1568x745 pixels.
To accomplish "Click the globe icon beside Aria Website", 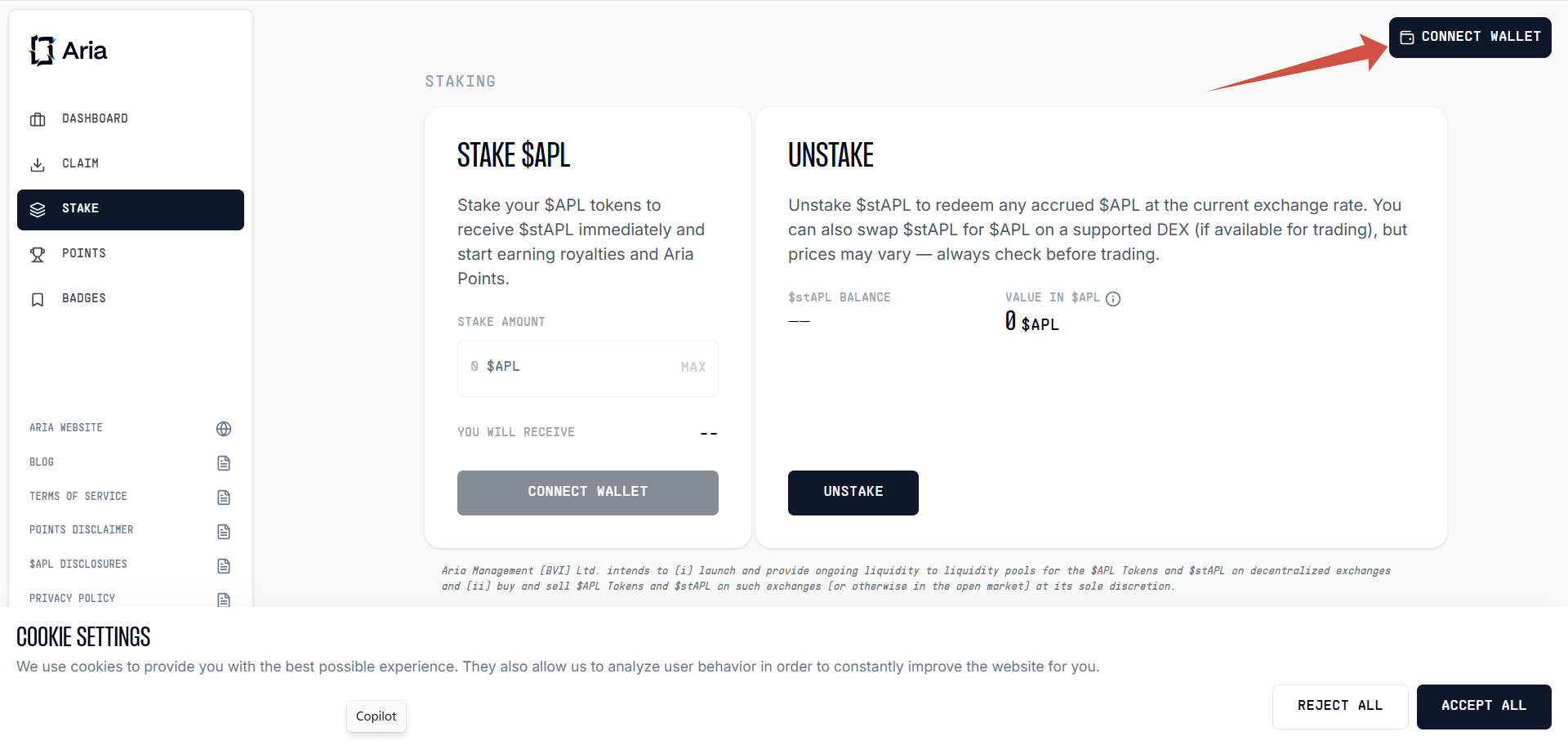I will (224, 429).
